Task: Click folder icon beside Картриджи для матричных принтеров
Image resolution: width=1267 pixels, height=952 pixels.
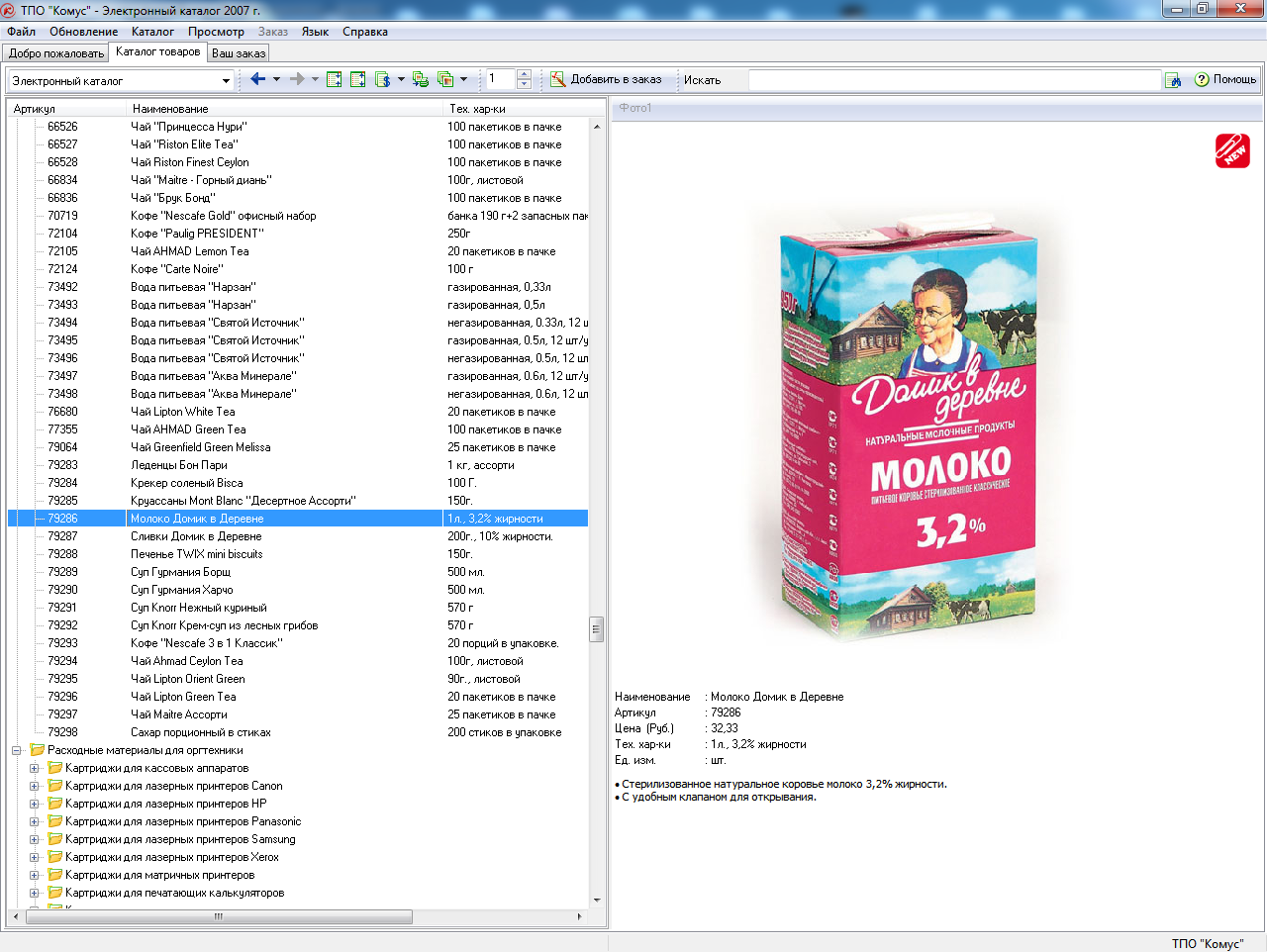Action: click(x=55, y=875)
